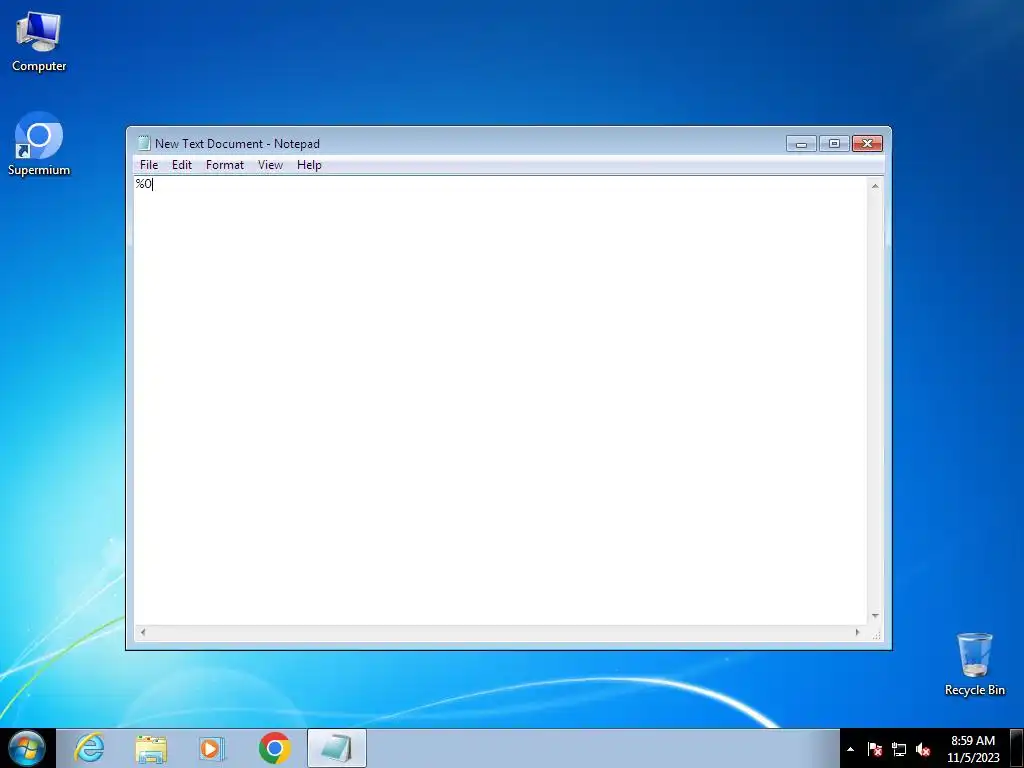
Task: Click the Notepad icon in the title bar
Action: (144, 143)
